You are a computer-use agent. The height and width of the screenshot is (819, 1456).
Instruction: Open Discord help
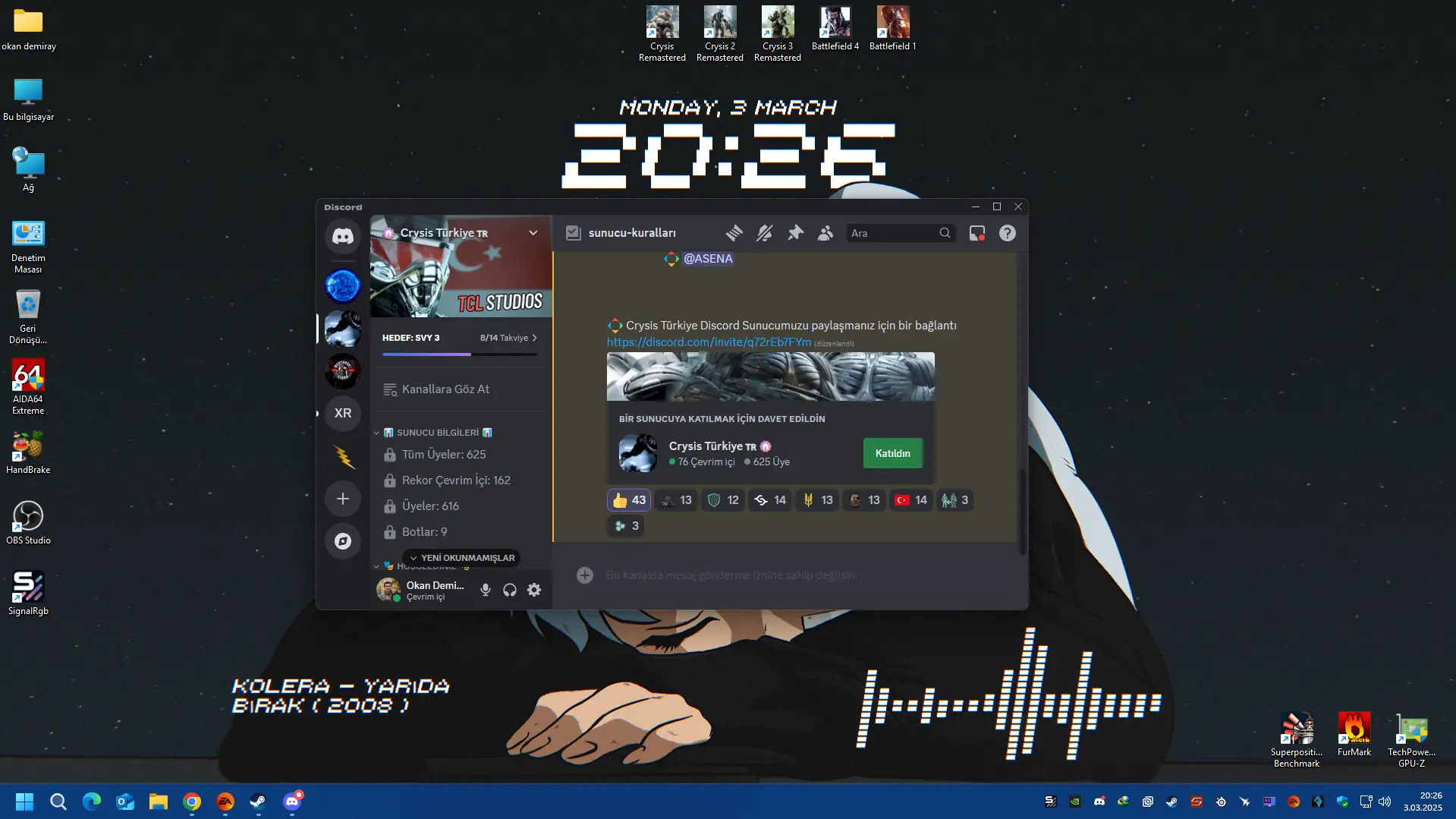(1008, 233)
